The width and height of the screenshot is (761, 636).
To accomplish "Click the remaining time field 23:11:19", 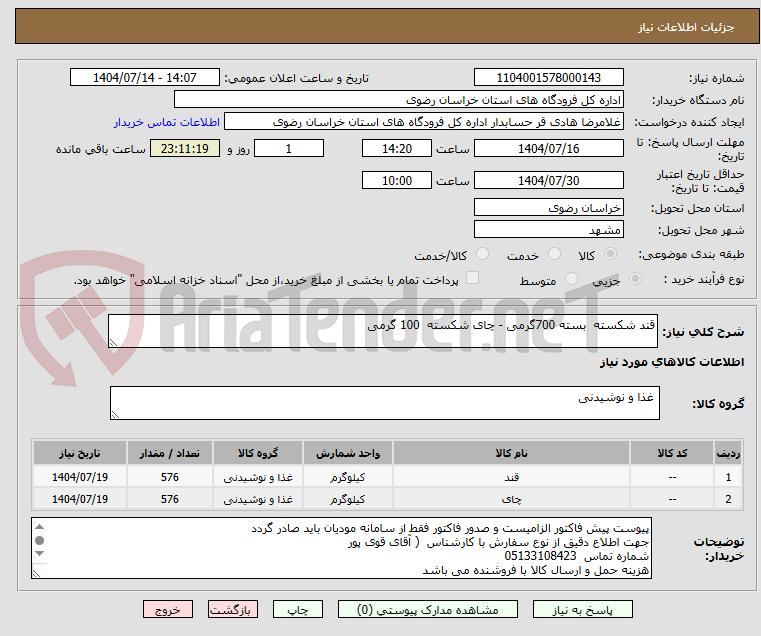I will click(x=185, y=149).
